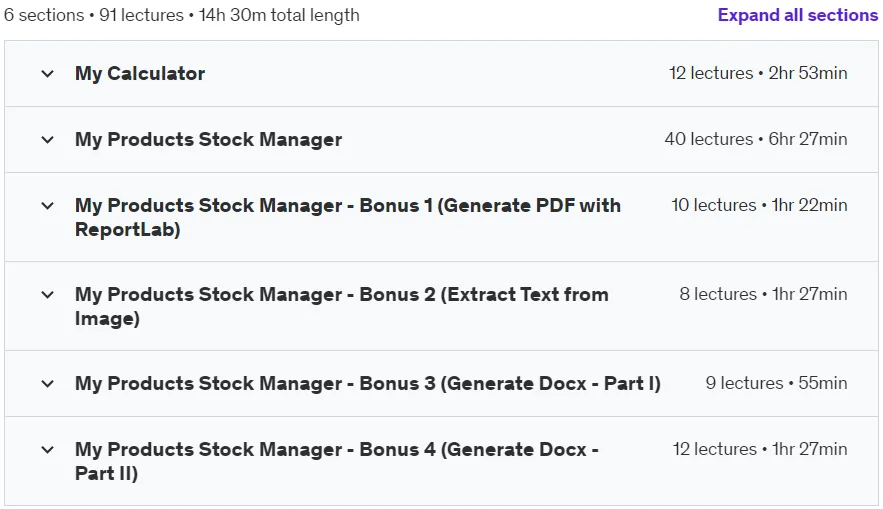Click Bonus 4 Generate Docx Part II title
This screenshot has width=883, height=509.
tap(336, 461)
